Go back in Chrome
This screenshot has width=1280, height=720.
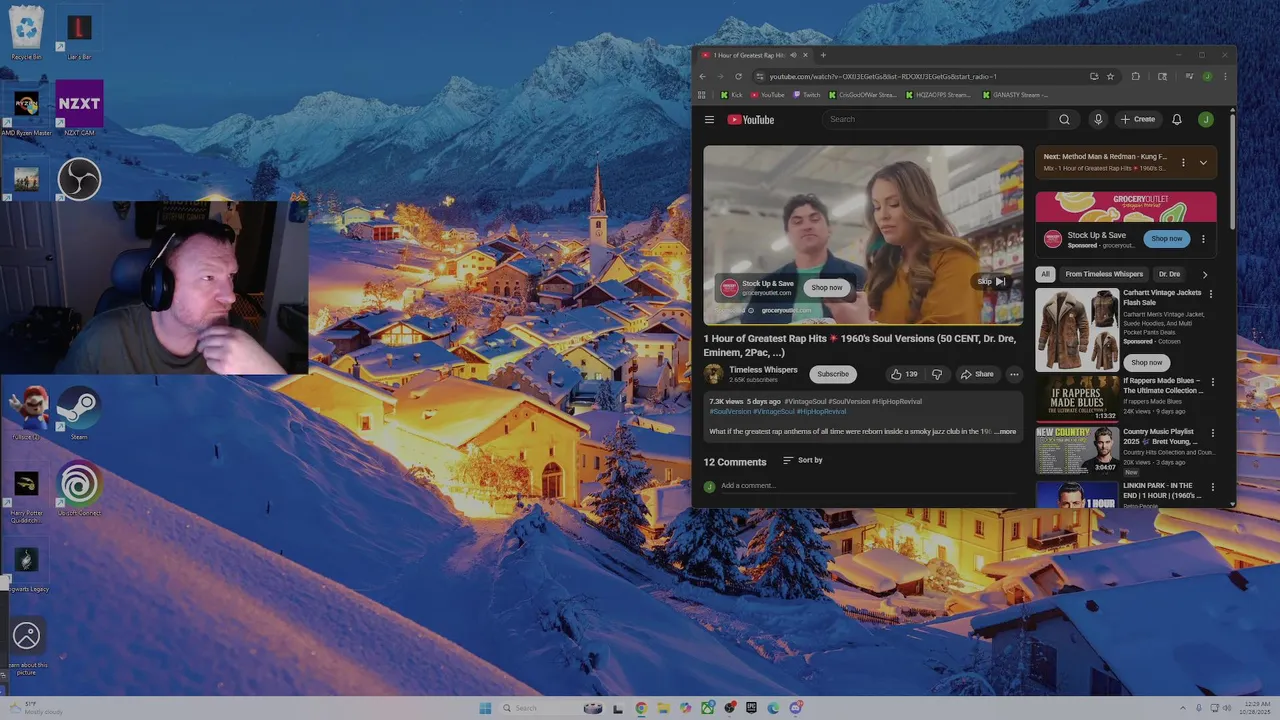tap(702, 76)
